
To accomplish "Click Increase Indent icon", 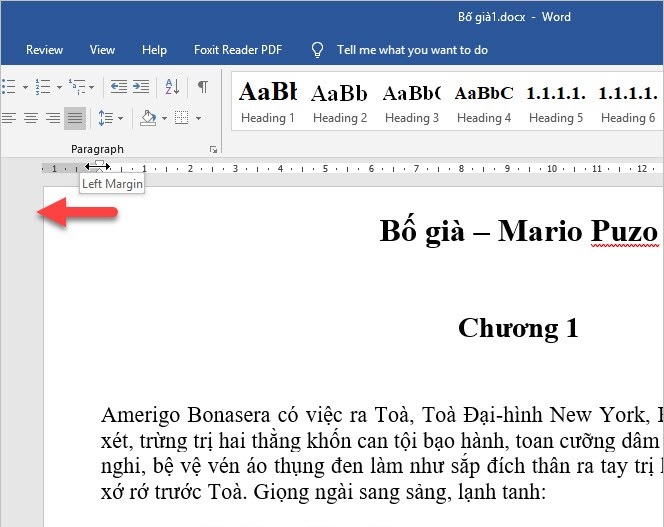I will tap(141, 87).
